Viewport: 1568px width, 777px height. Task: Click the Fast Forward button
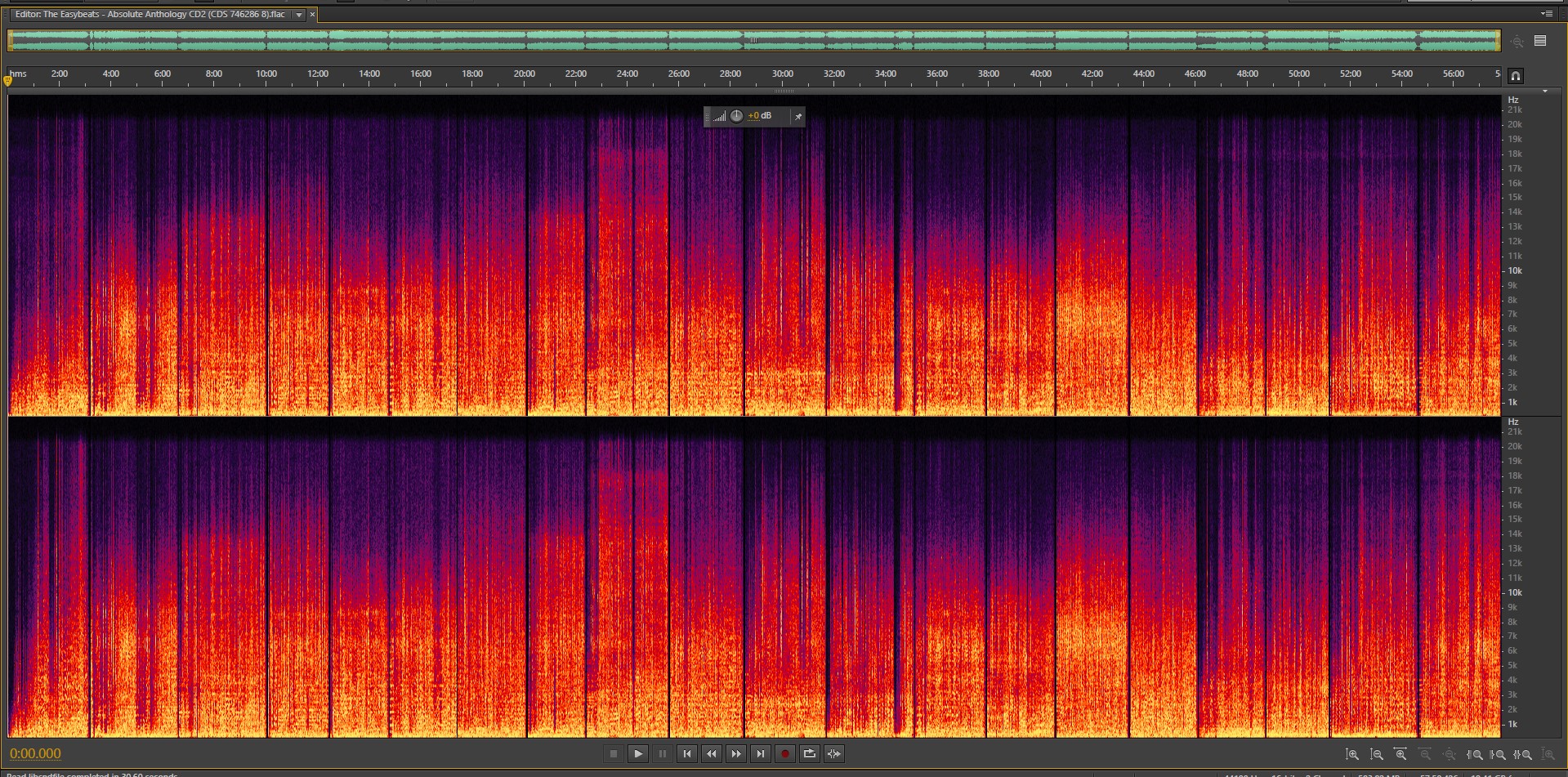(x=736, y=754)
